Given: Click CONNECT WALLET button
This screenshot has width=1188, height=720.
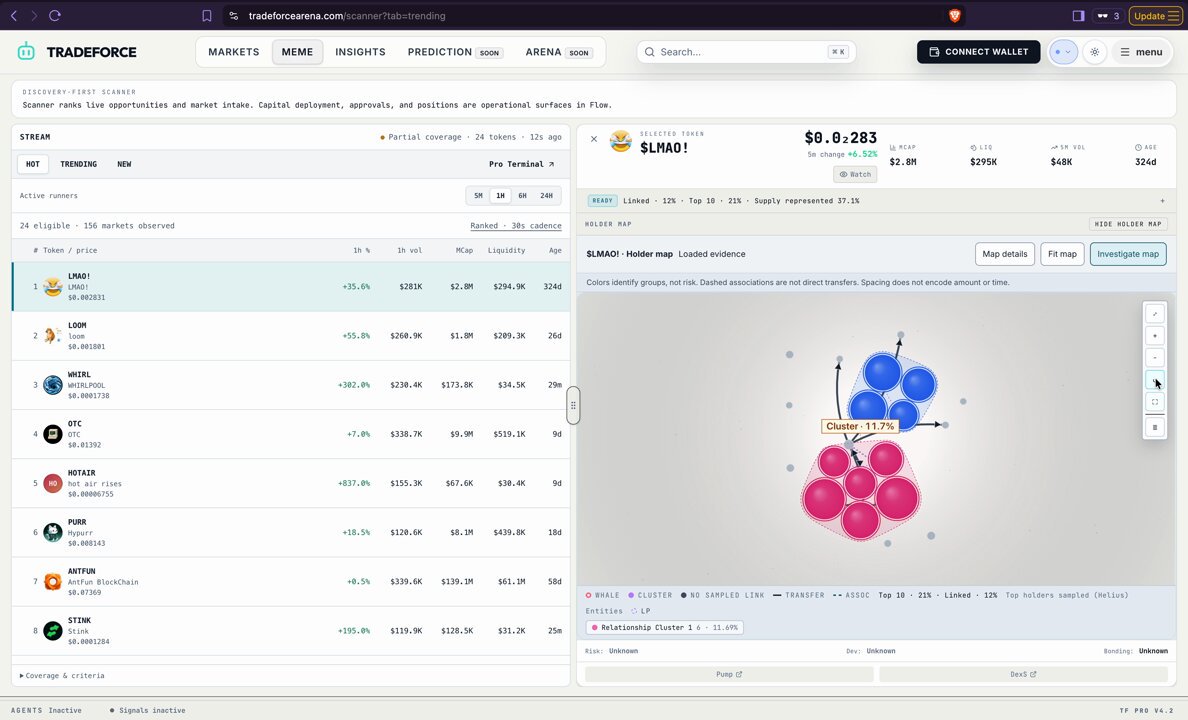Looking at the screenshot, I should pos(978,52).
